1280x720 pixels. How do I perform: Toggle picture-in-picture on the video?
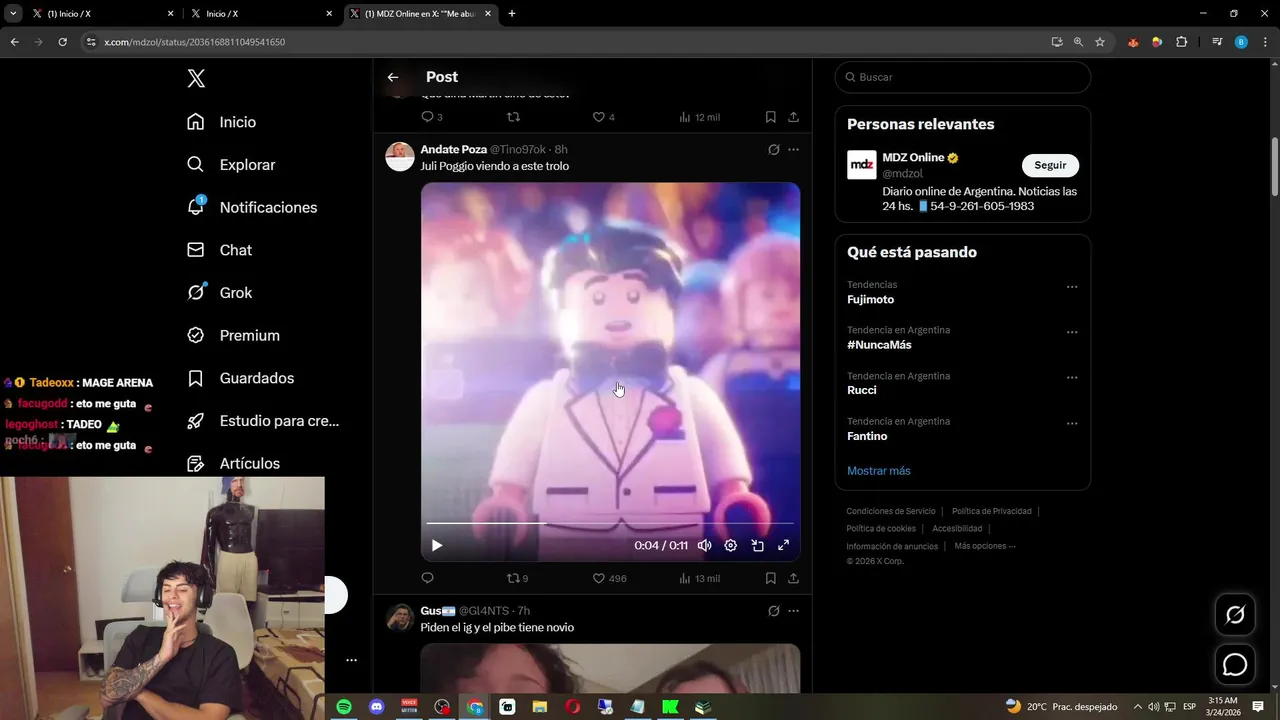757,545
